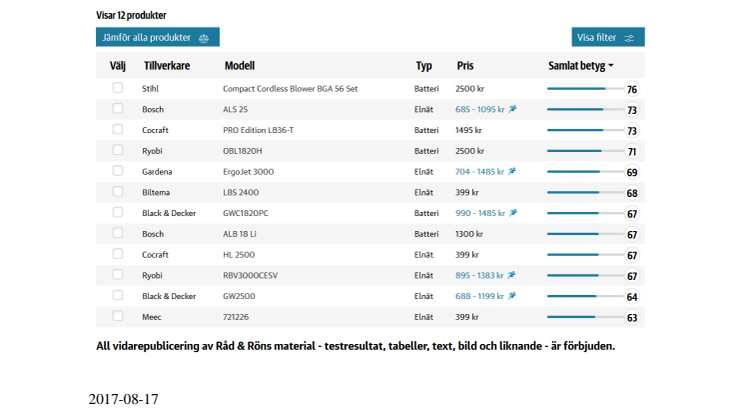Click the scale icon in Jämför alla produkter
746x419 pixels.
pos(204,38)
